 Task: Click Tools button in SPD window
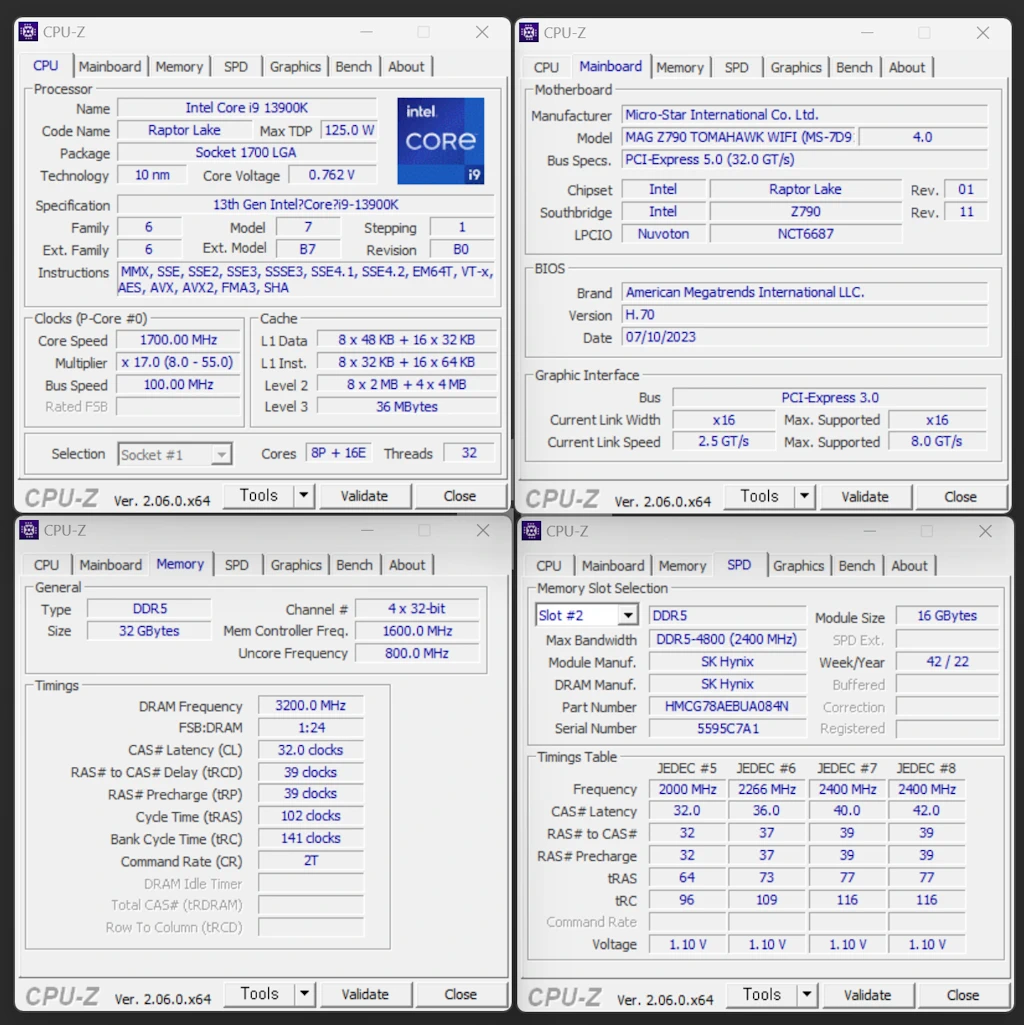point(762,995)
